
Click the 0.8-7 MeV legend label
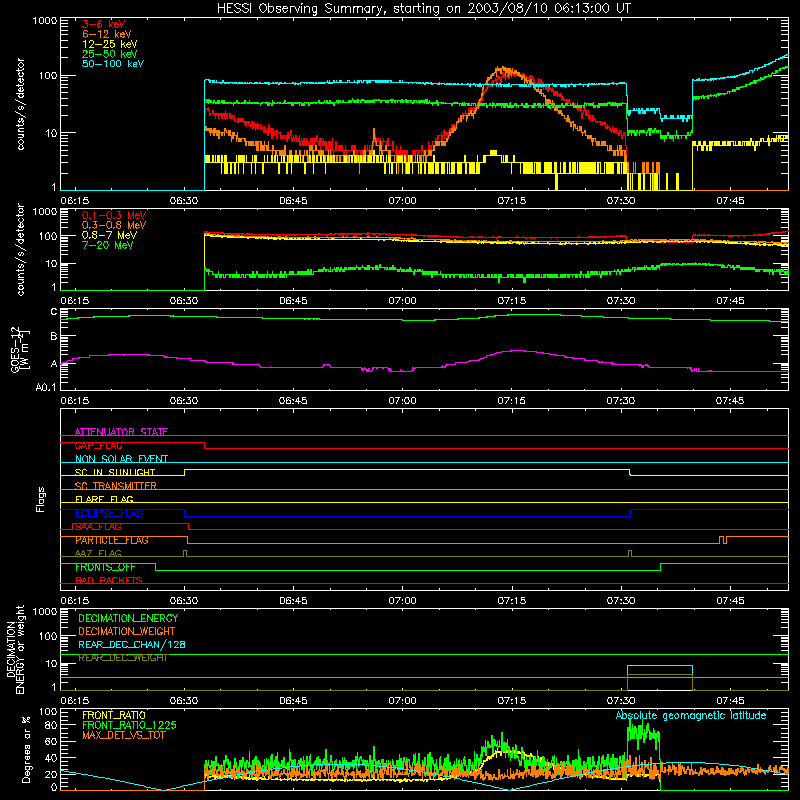coord(109,235)
